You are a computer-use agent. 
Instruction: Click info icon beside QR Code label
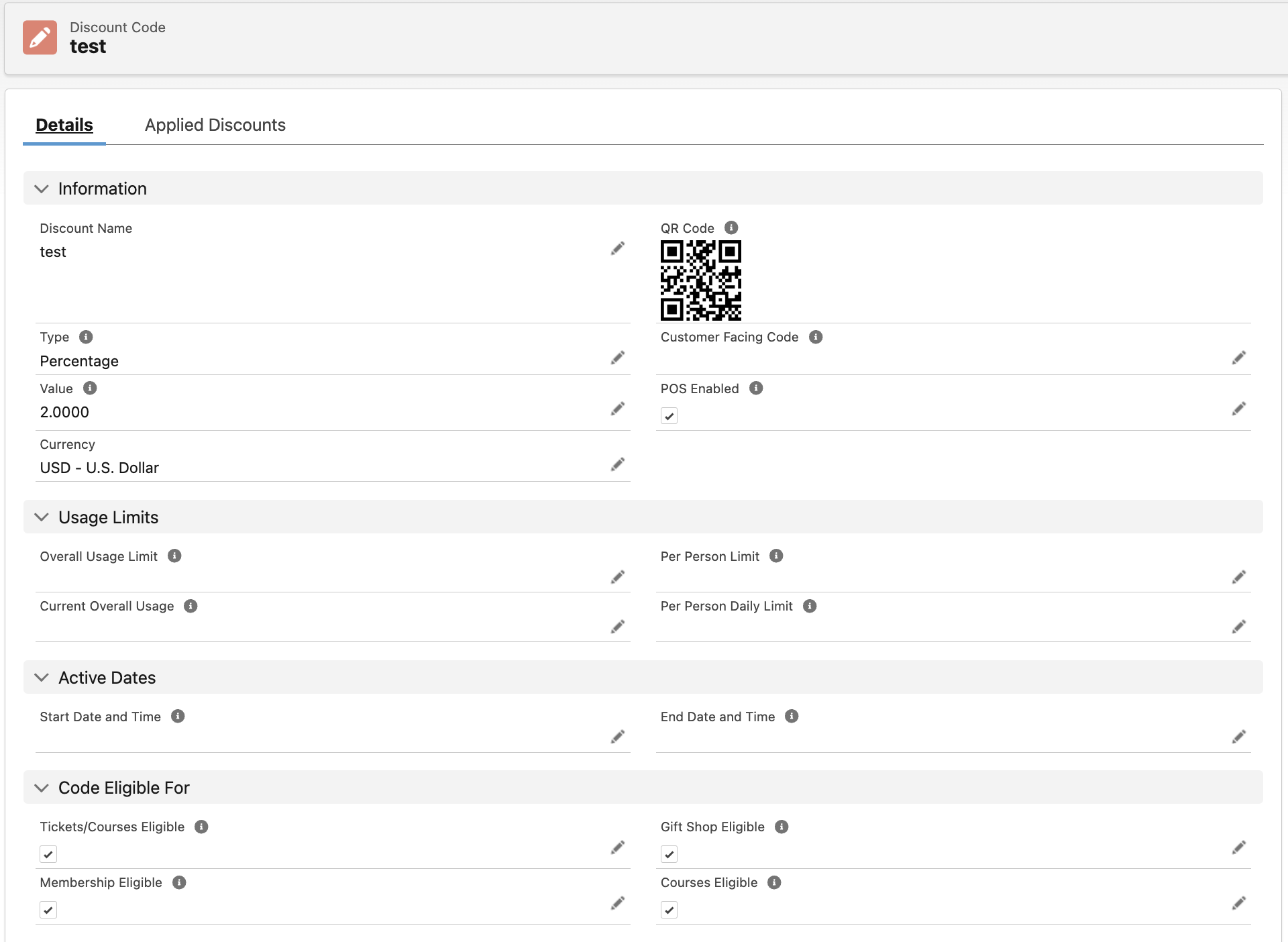[731, 227]
